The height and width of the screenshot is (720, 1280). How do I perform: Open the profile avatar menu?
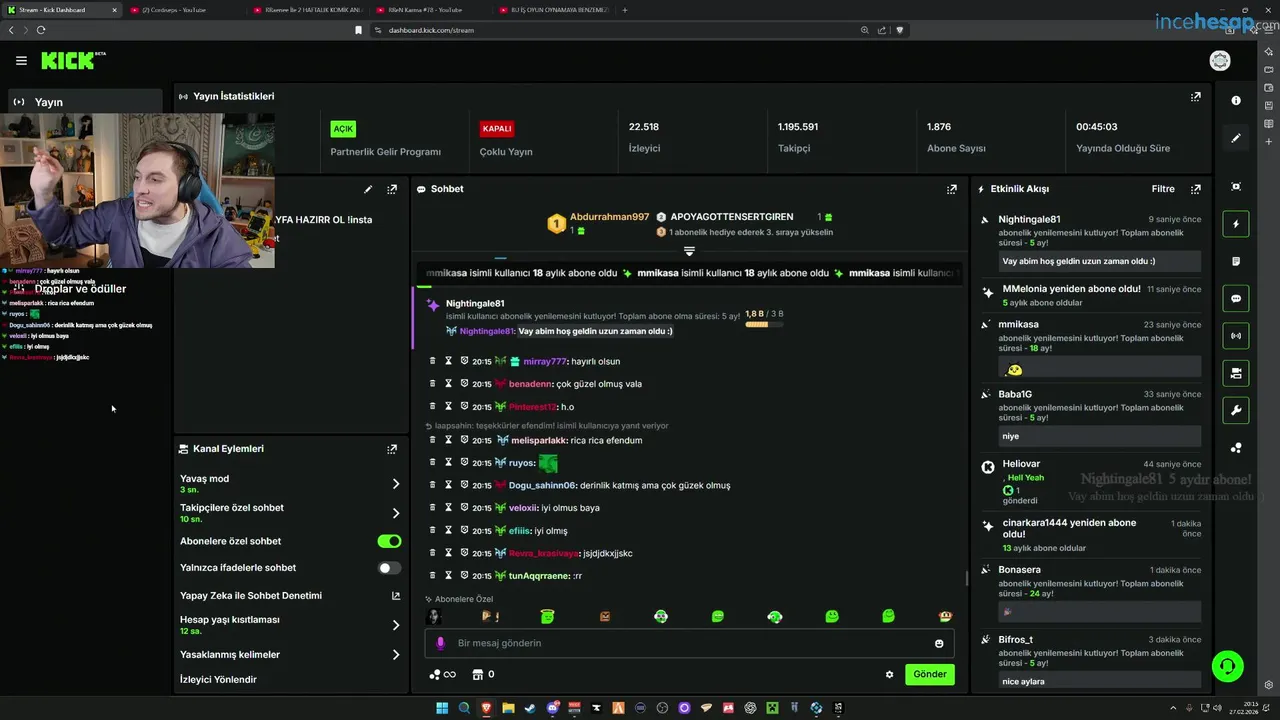[1220, 61]
